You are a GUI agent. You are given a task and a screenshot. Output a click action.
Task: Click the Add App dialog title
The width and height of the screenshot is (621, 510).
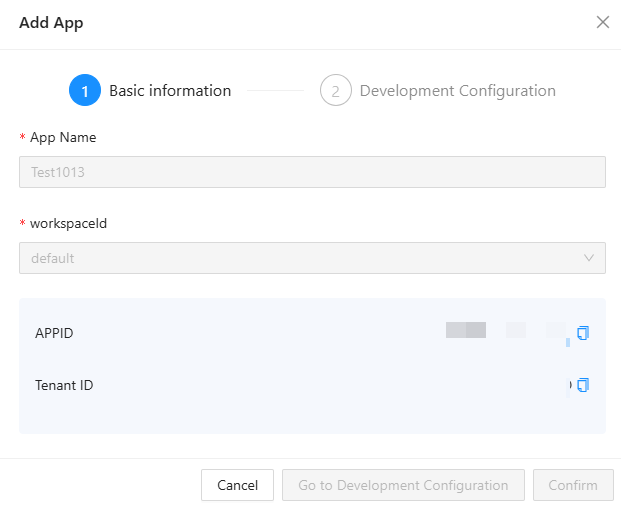click(51, 23)
